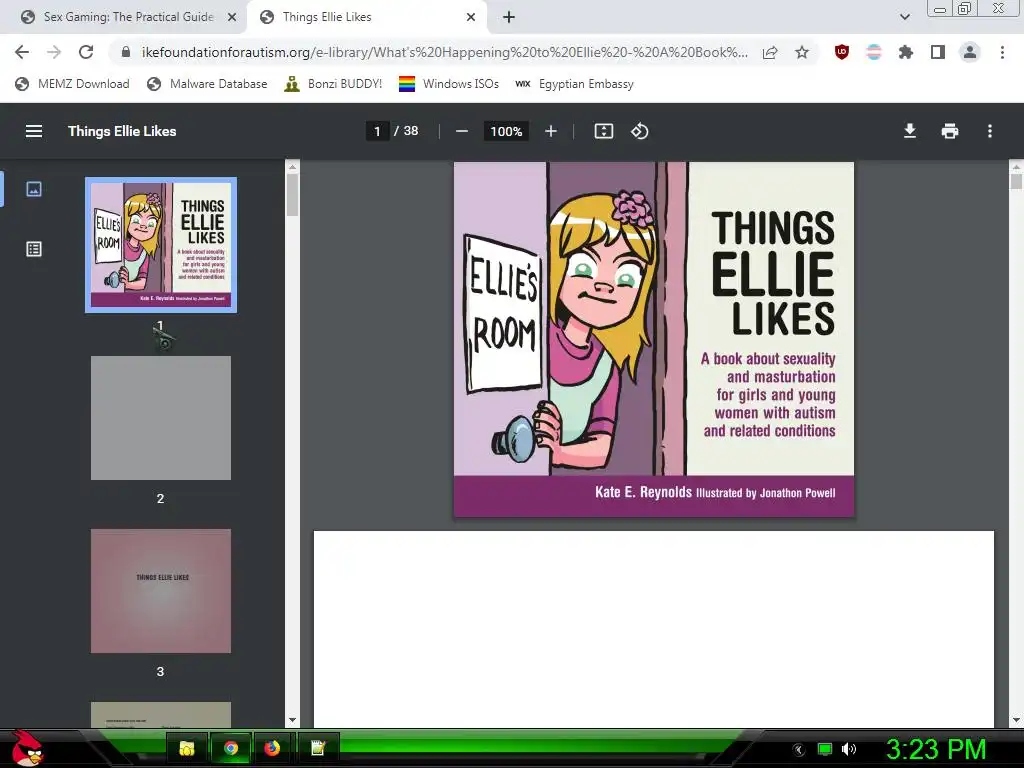Edit the 100% zoom level field

tap(506, 131)
